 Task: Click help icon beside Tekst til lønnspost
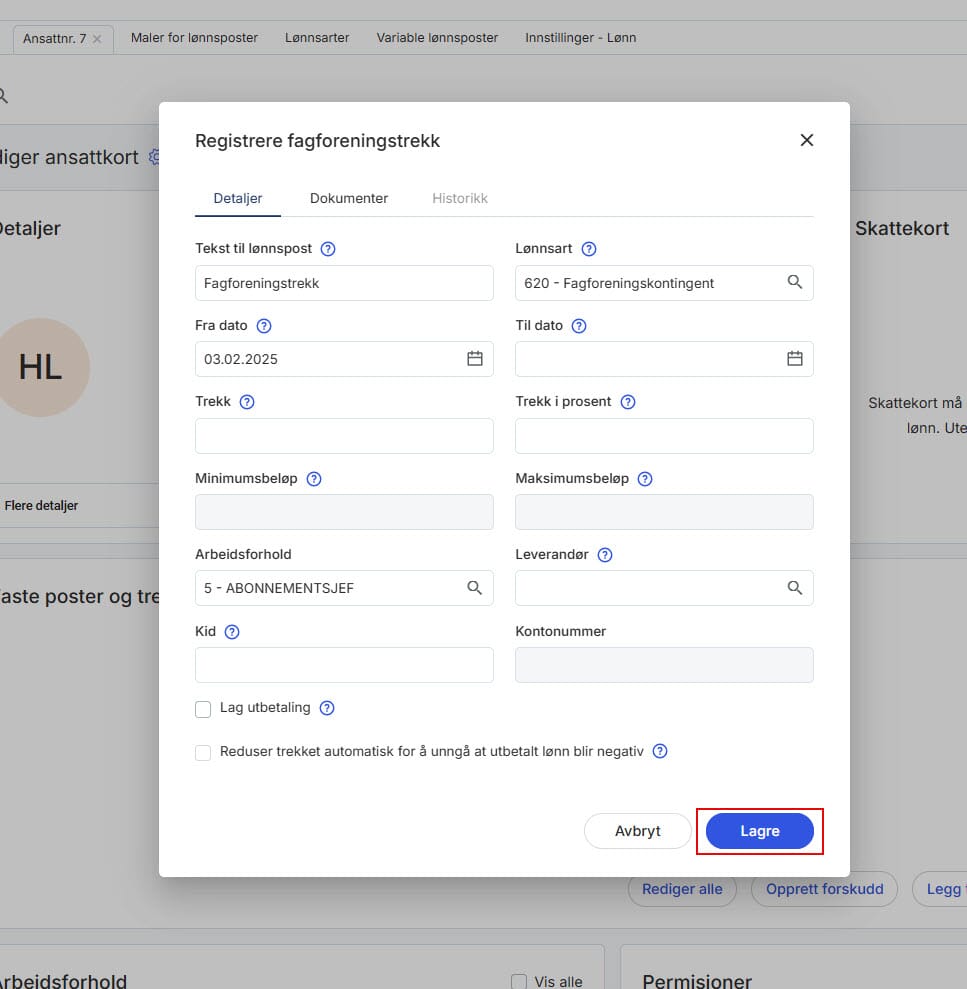[328, 249]
